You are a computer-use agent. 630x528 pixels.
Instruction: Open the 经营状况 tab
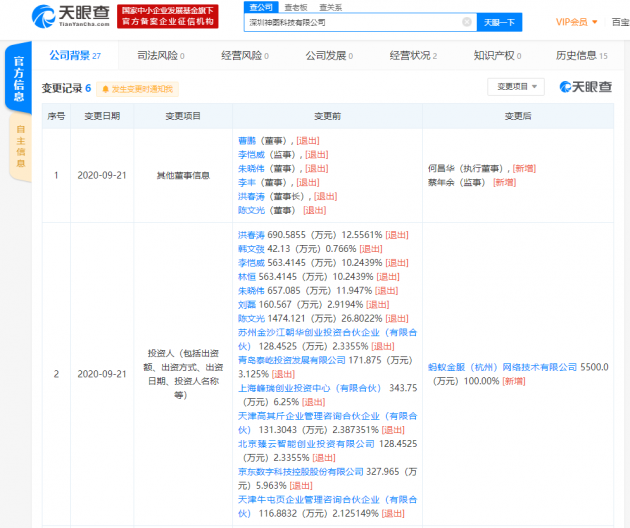[x=413, y=55]
